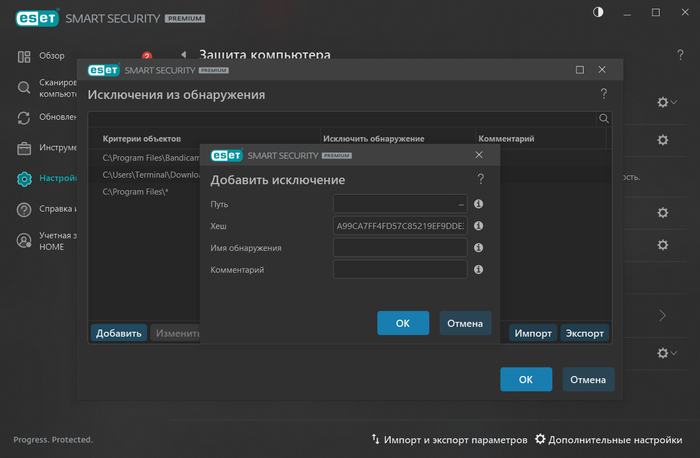
Task: Click Импорт button in exclusions window
Action: (533, 333)
